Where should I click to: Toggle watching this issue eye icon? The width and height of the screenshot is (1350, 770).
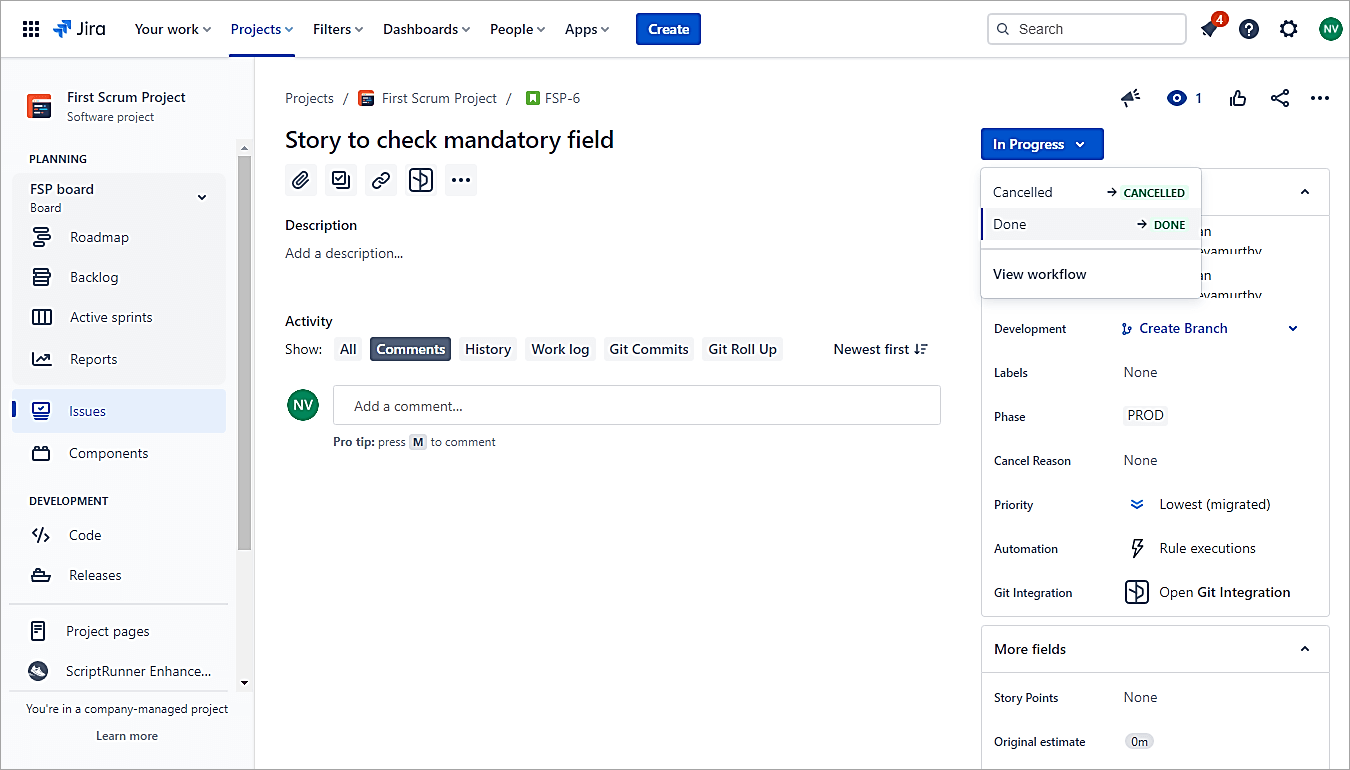1177,98
